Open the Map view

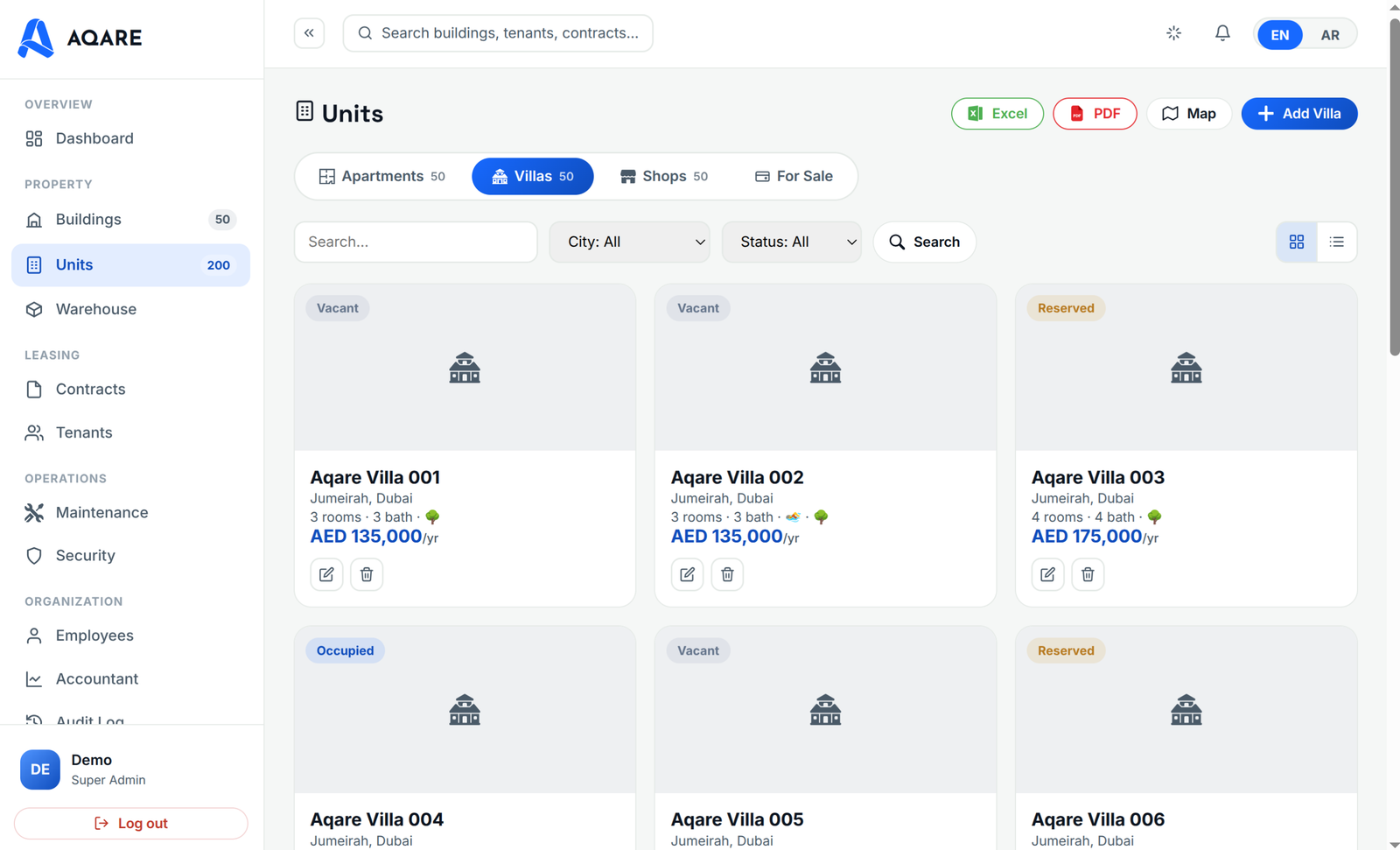[1189, 114]
